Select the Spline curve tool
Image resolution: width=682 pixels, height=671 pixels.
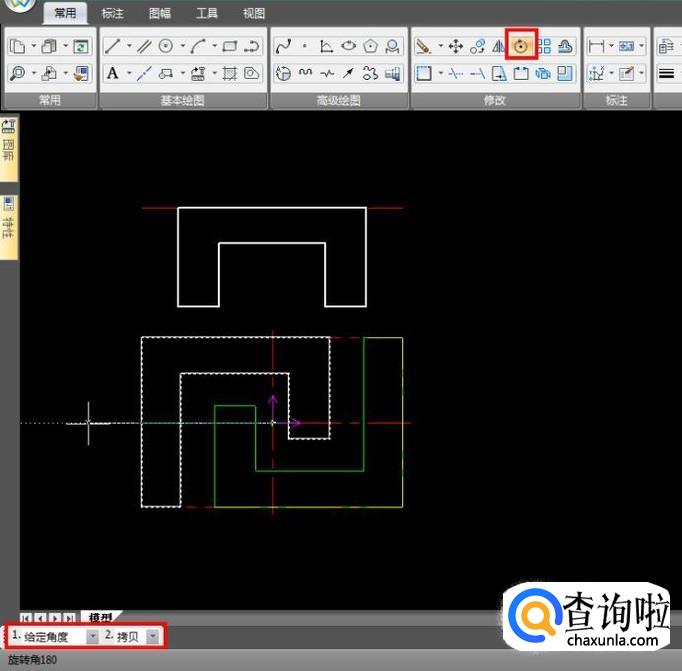283,46
